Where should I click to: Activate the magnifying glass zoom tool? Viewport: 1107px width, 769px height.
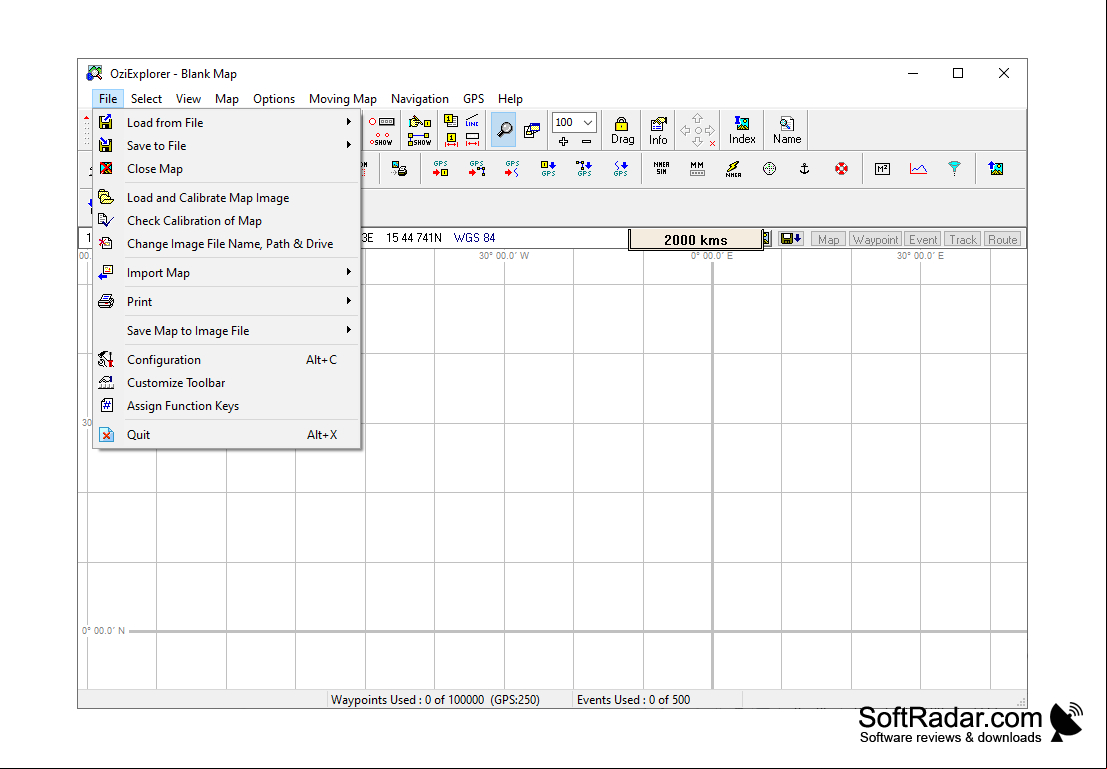[504, 130]
